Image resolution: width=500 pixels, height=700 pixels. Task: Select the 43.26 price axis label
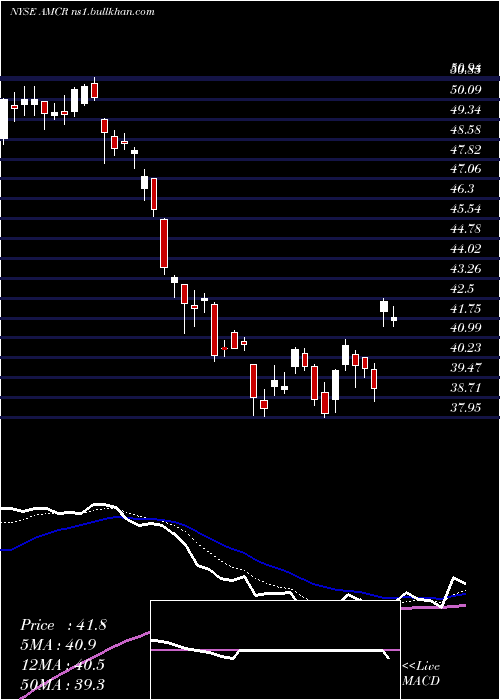[x=466, y=269]
